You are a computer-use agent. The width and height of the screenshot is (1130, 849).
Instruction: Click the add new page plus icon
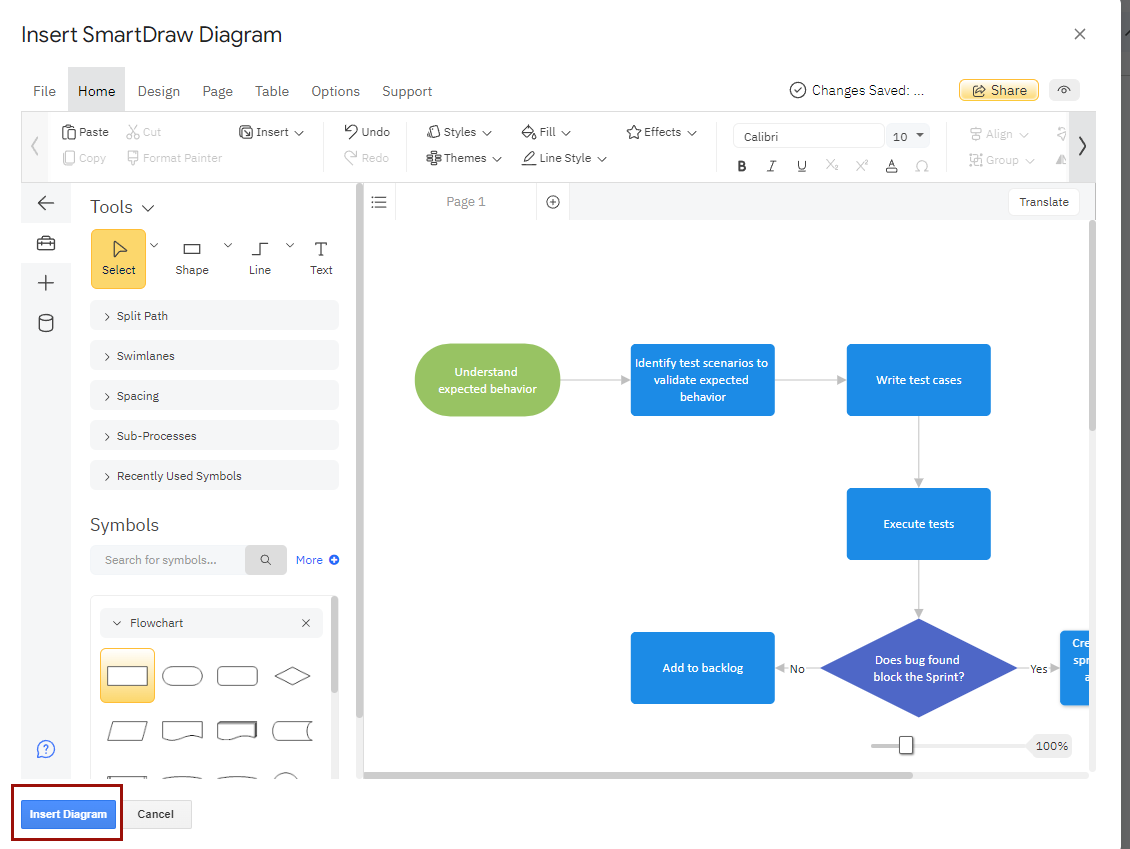coord(553,202)
